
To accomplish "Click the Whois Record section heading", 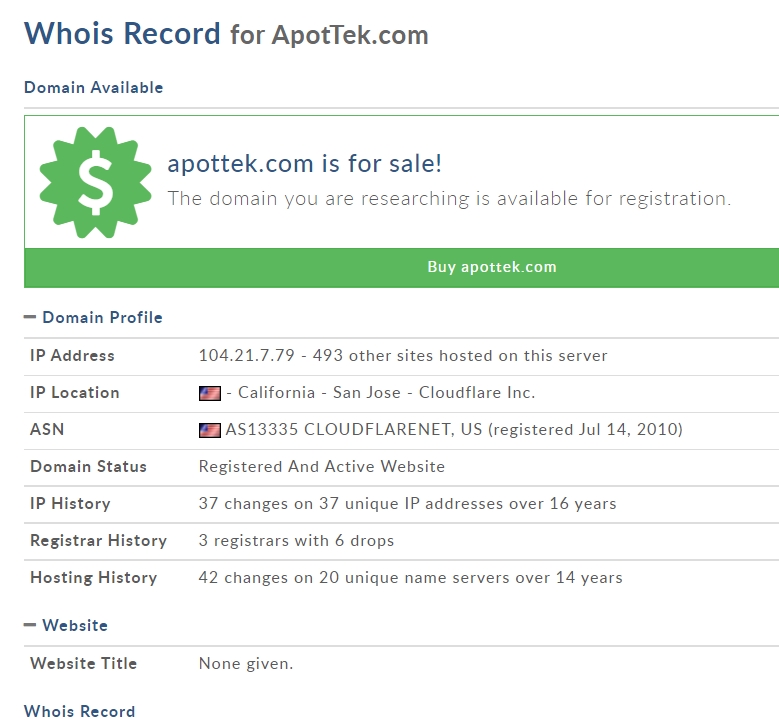I will (79, 712).
